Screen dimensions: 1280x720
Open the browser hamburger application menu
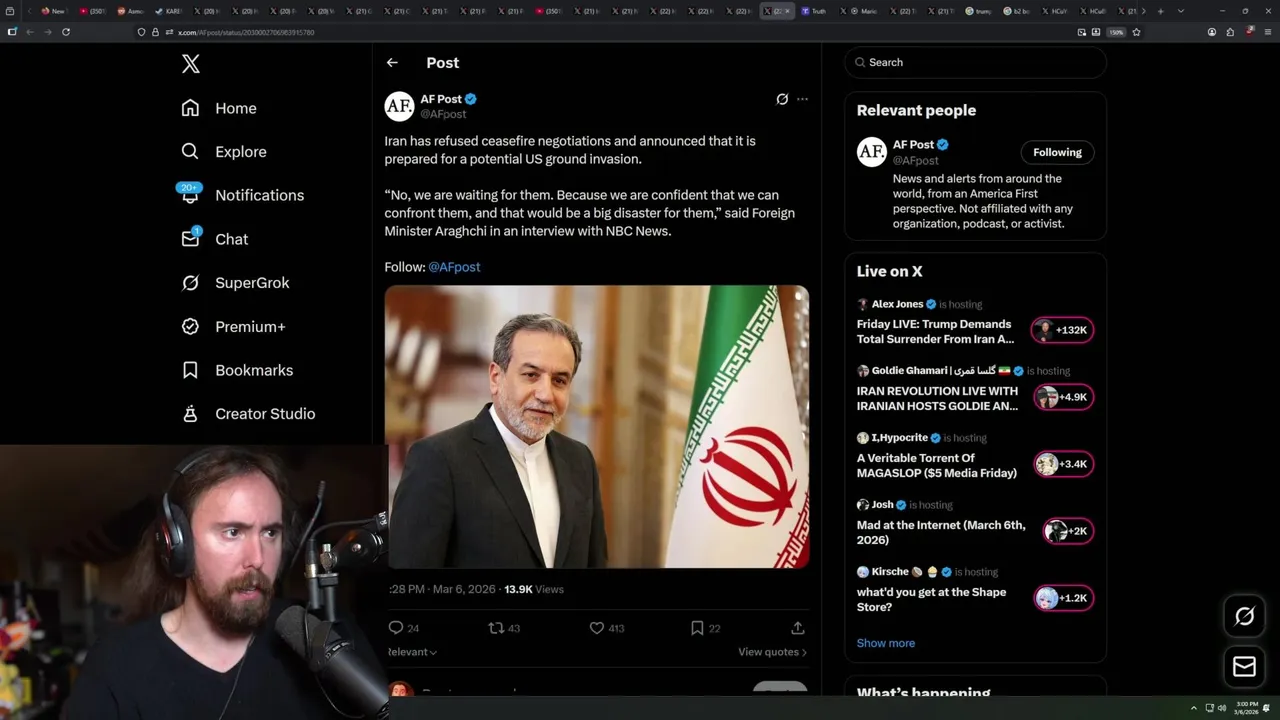[1268, 32]
